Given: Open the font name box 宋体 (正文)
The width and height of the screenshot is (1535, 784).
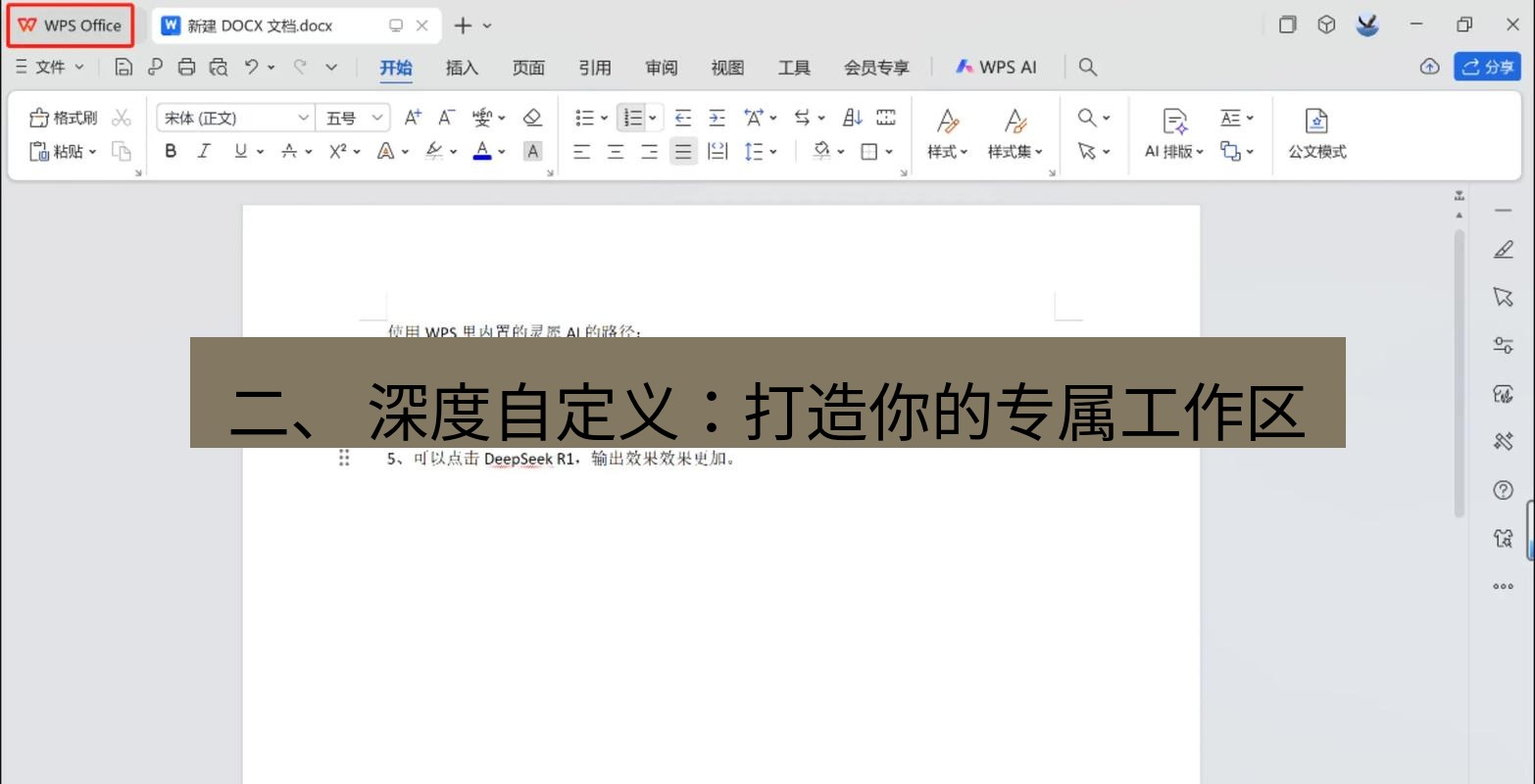Looking at the screenshot, I should coord(235,118).
